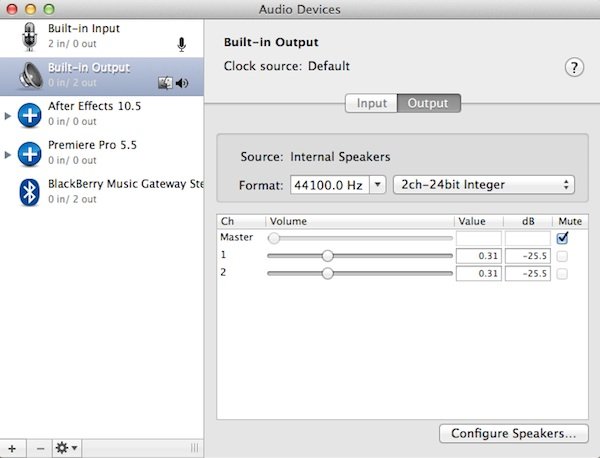Zoom the Audio Devices window

(x=49, y=9)
